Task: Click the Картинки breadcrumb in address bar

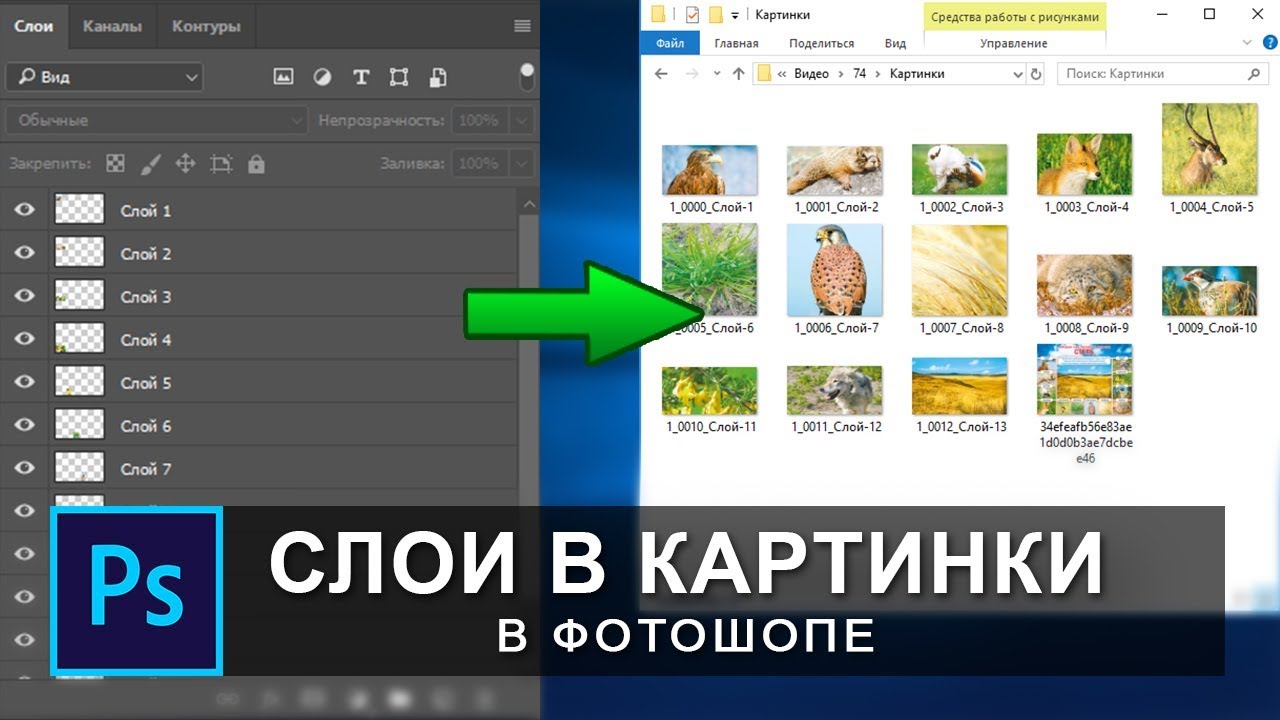Action: point(917,73)
